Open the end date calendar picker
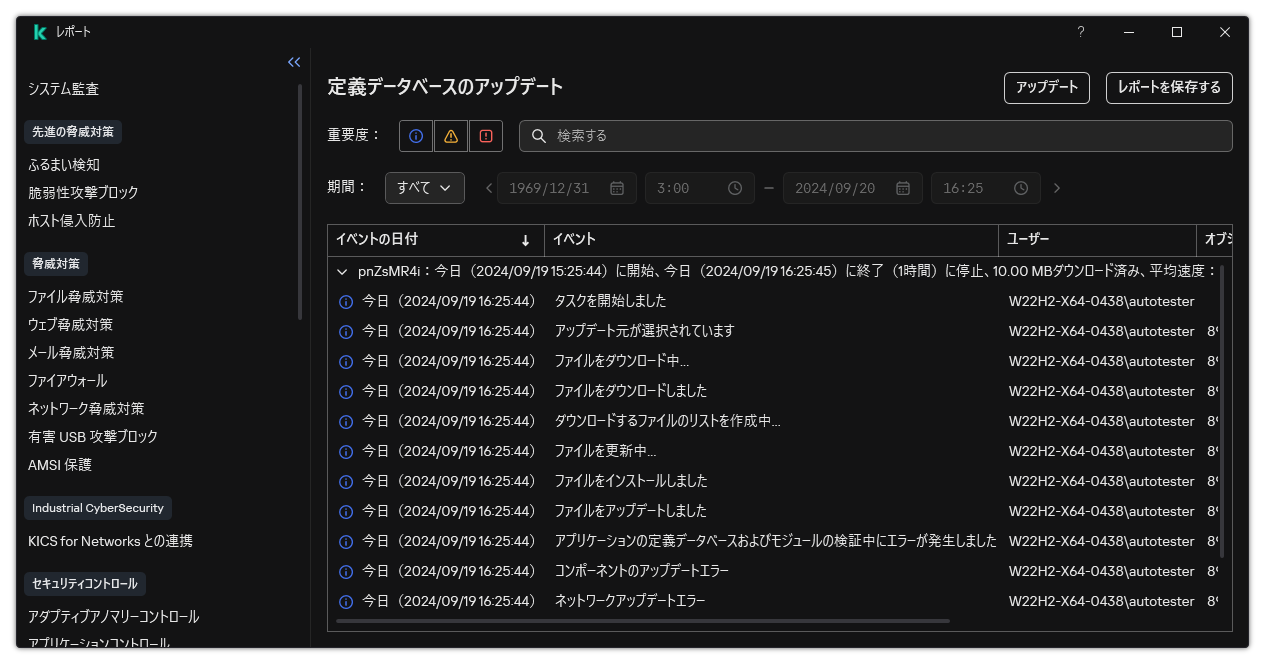Viewport: 1265px width, 664px height. pos(901,187)
